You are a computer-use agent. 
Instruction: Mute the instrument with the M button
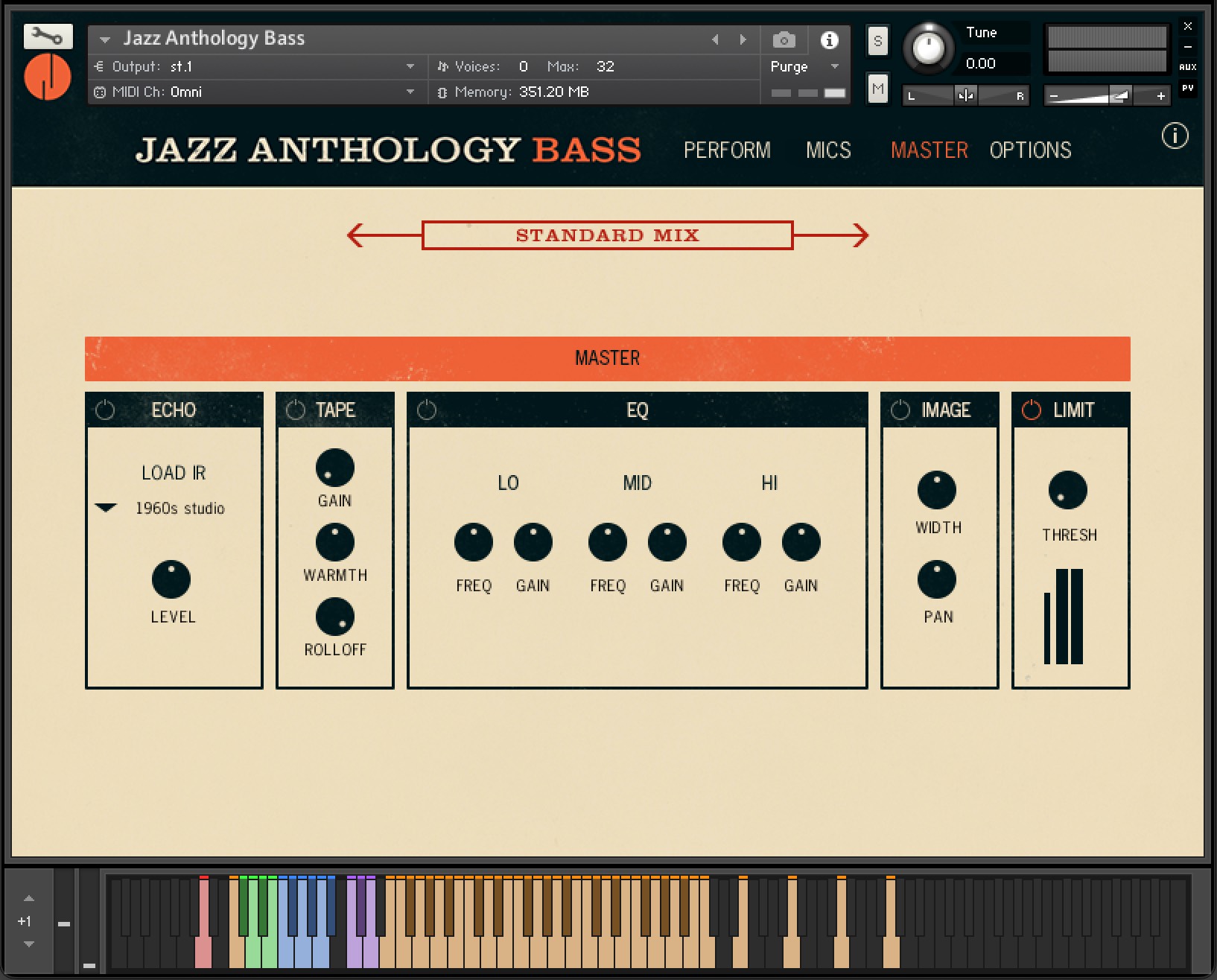877,88
